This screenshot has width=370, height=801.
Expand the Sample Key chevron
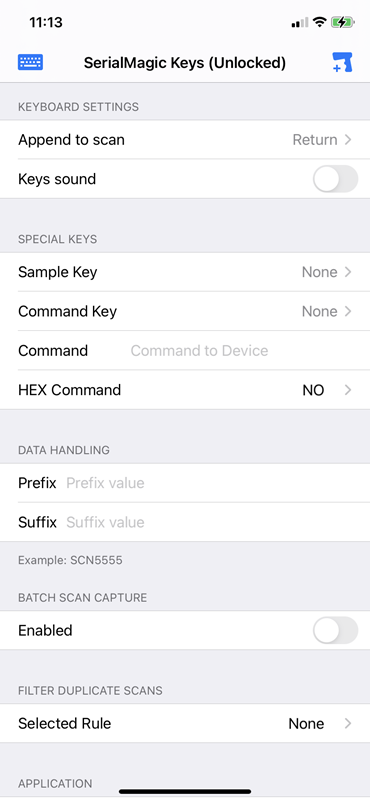coord(348,272)
